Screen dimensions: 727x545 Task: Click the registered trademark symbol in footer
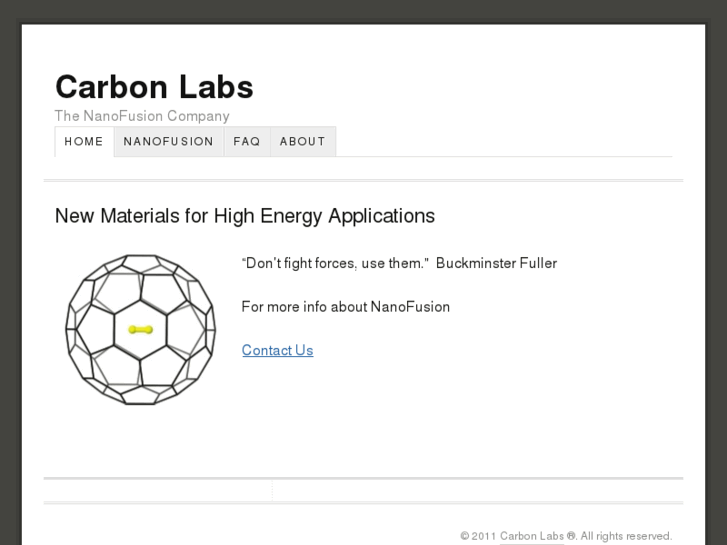click(x=571, y=536)
